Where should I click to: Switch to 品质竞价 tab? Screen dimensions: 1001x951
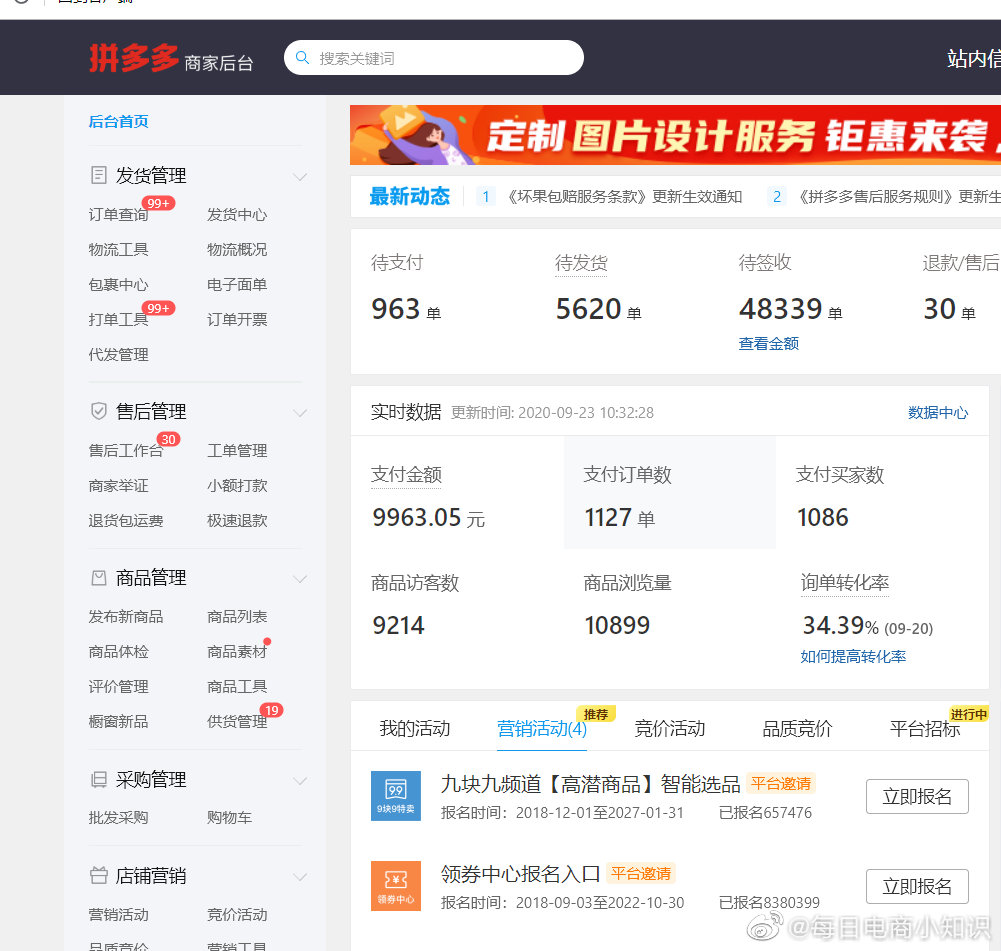(x=797, y=728)
